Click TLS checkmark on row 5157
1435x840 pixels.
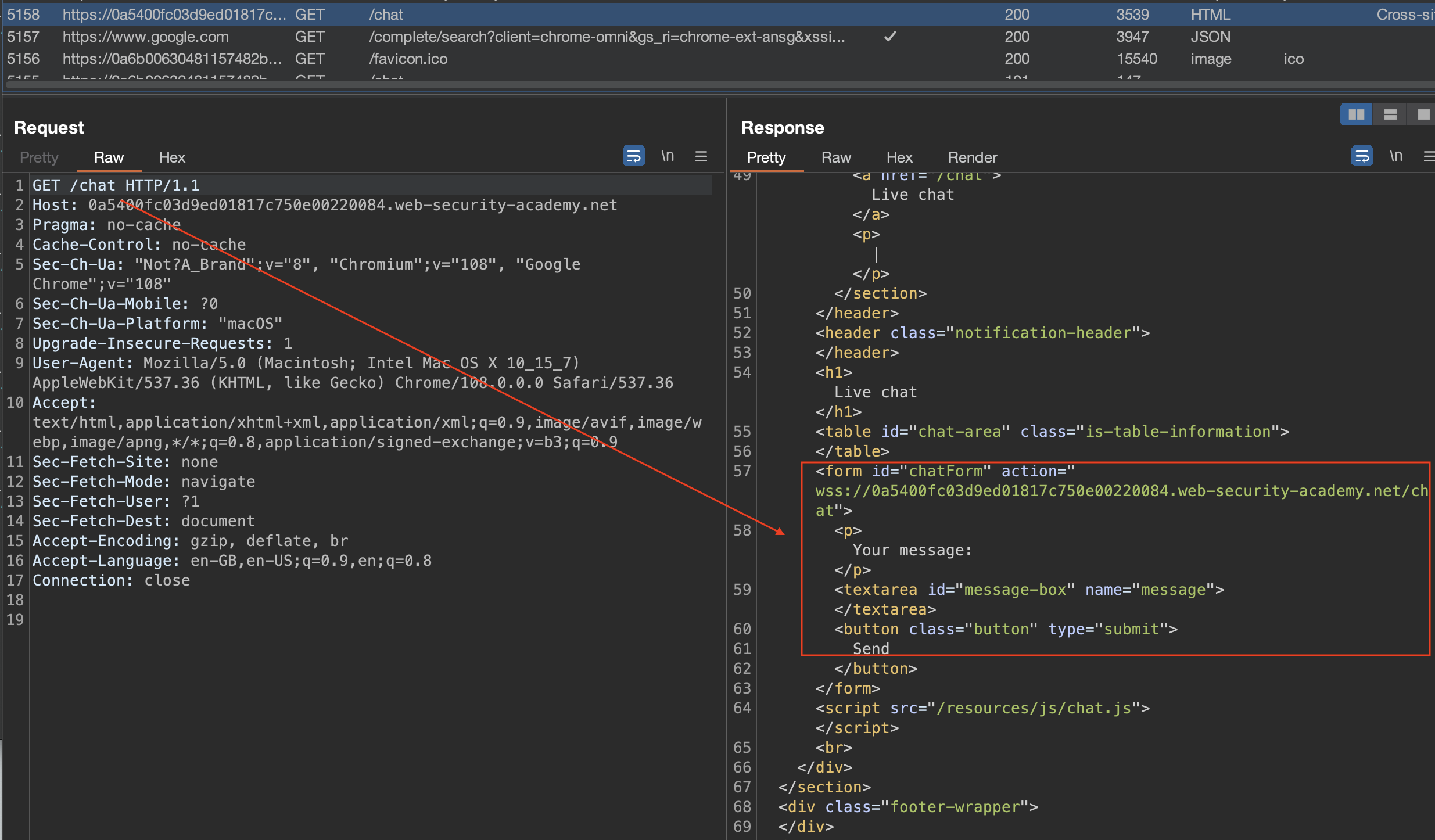point(889,37)
